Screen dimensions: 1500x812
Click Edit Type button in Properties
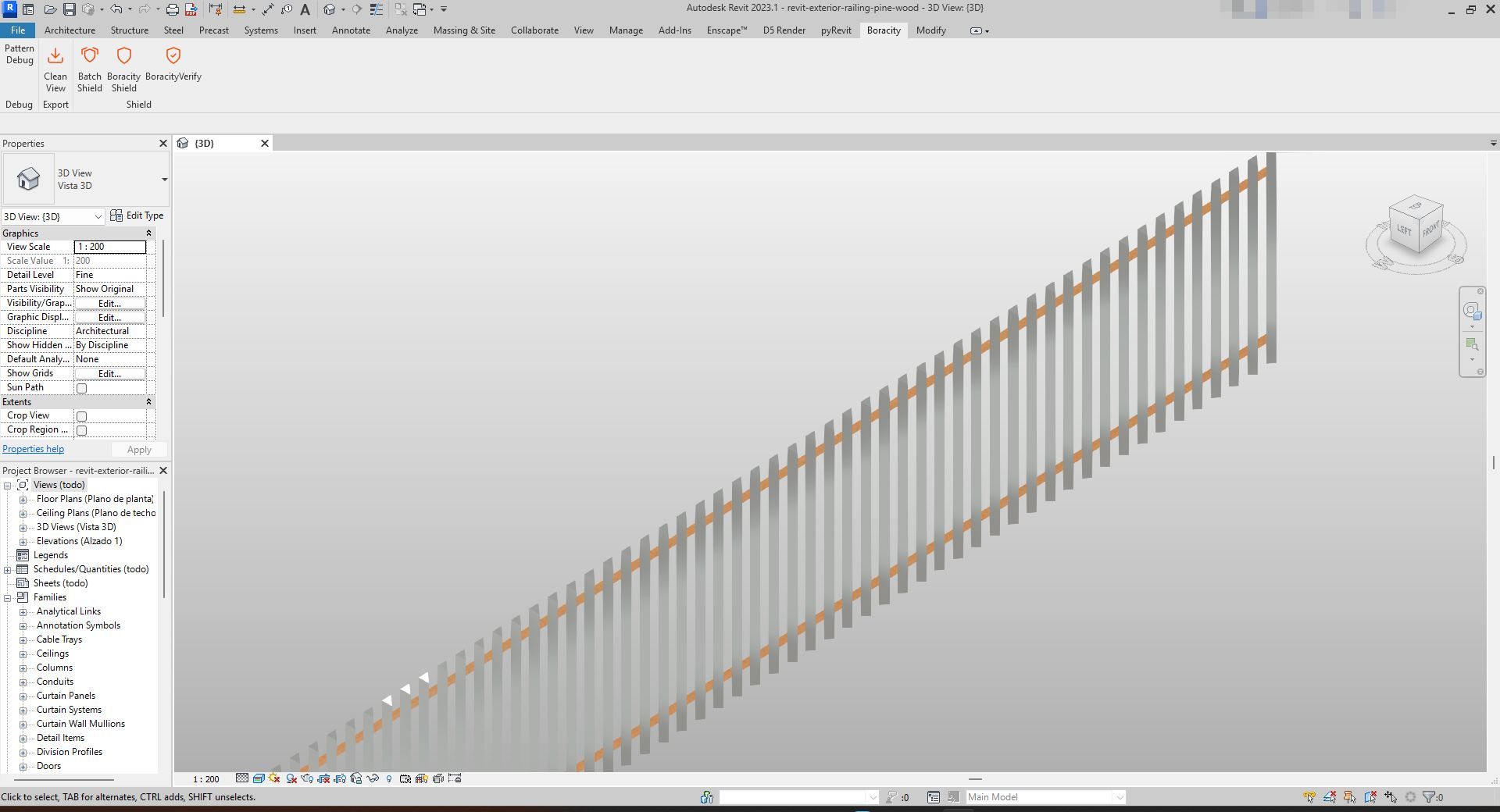(x=137, y=215)
